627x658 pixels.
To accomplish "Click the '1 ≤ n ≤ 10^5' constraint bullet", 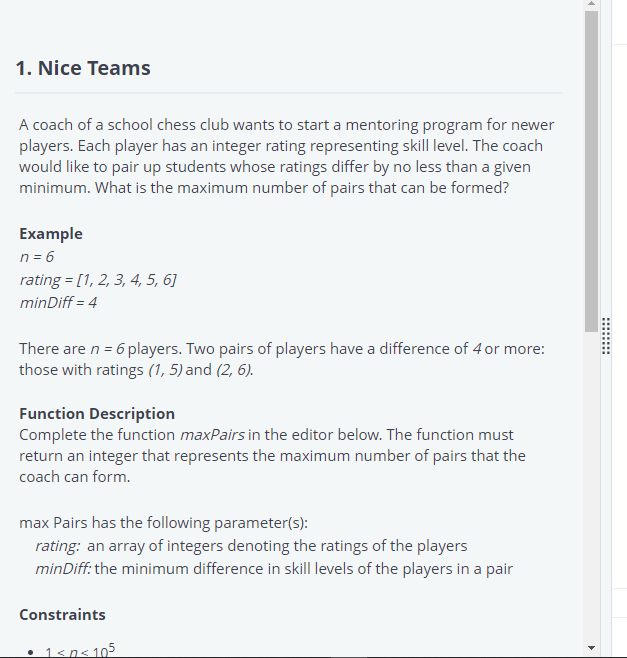I will [80, 650].
